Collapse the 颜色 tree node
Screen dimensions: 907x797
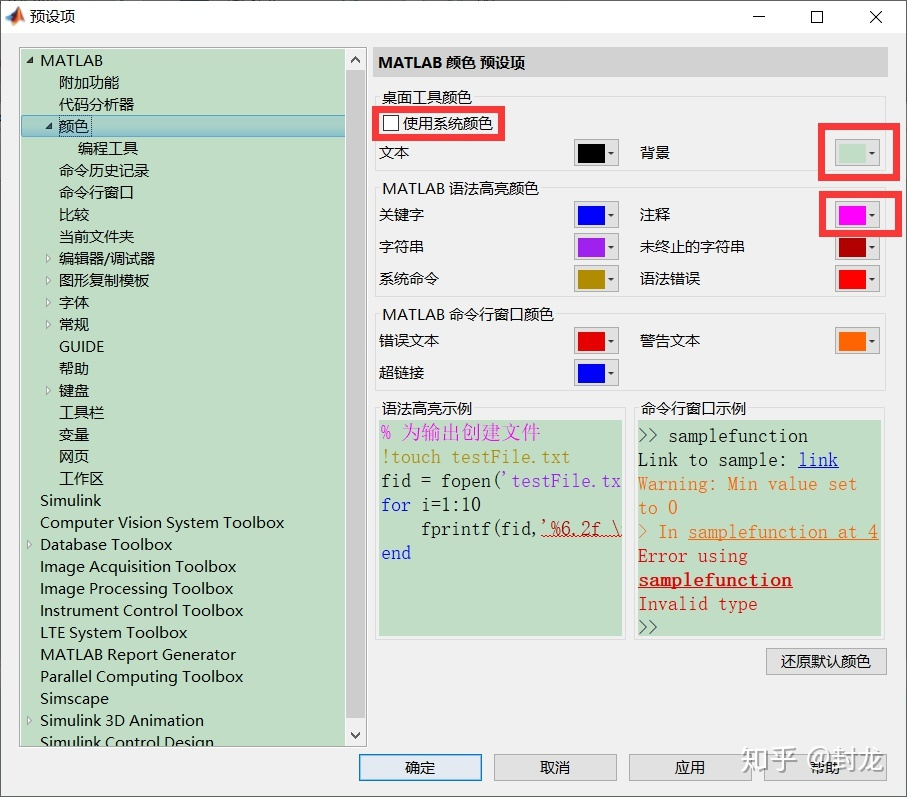click(49, 126)
